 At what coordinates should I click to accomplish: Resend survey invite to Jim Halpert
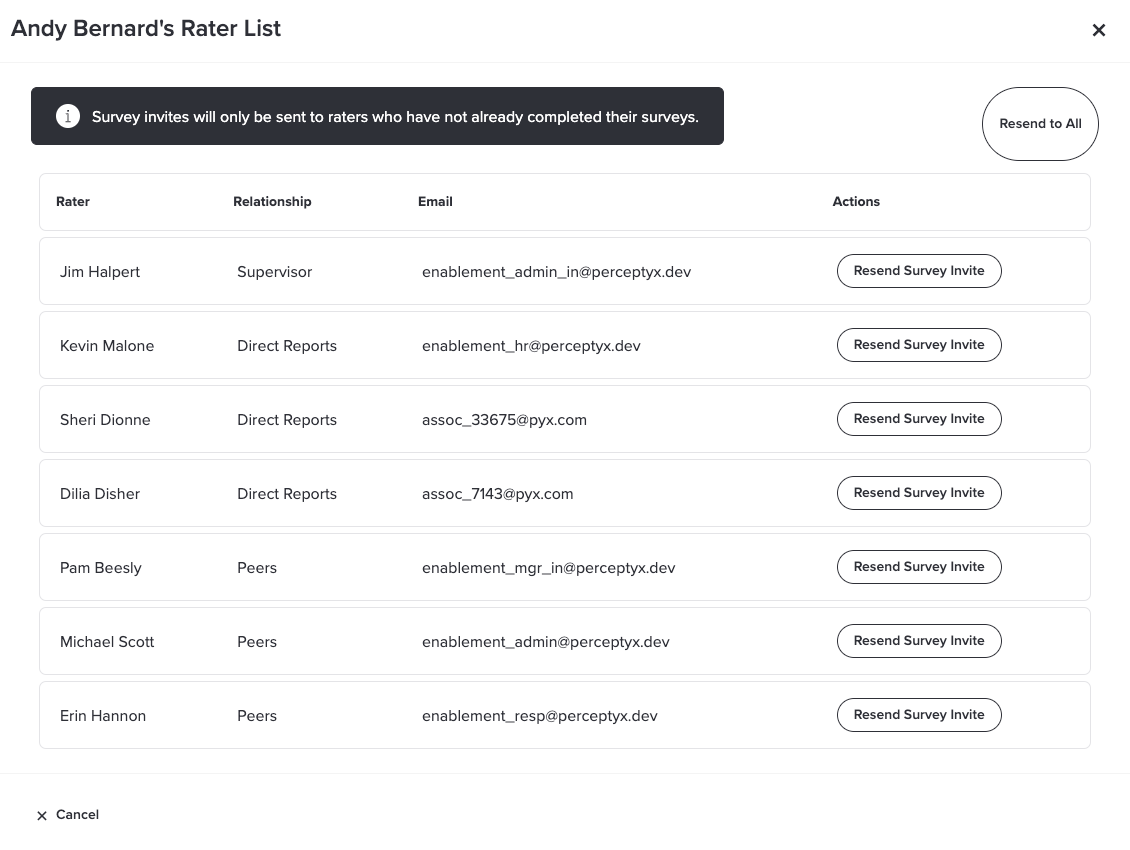point(919,271)
